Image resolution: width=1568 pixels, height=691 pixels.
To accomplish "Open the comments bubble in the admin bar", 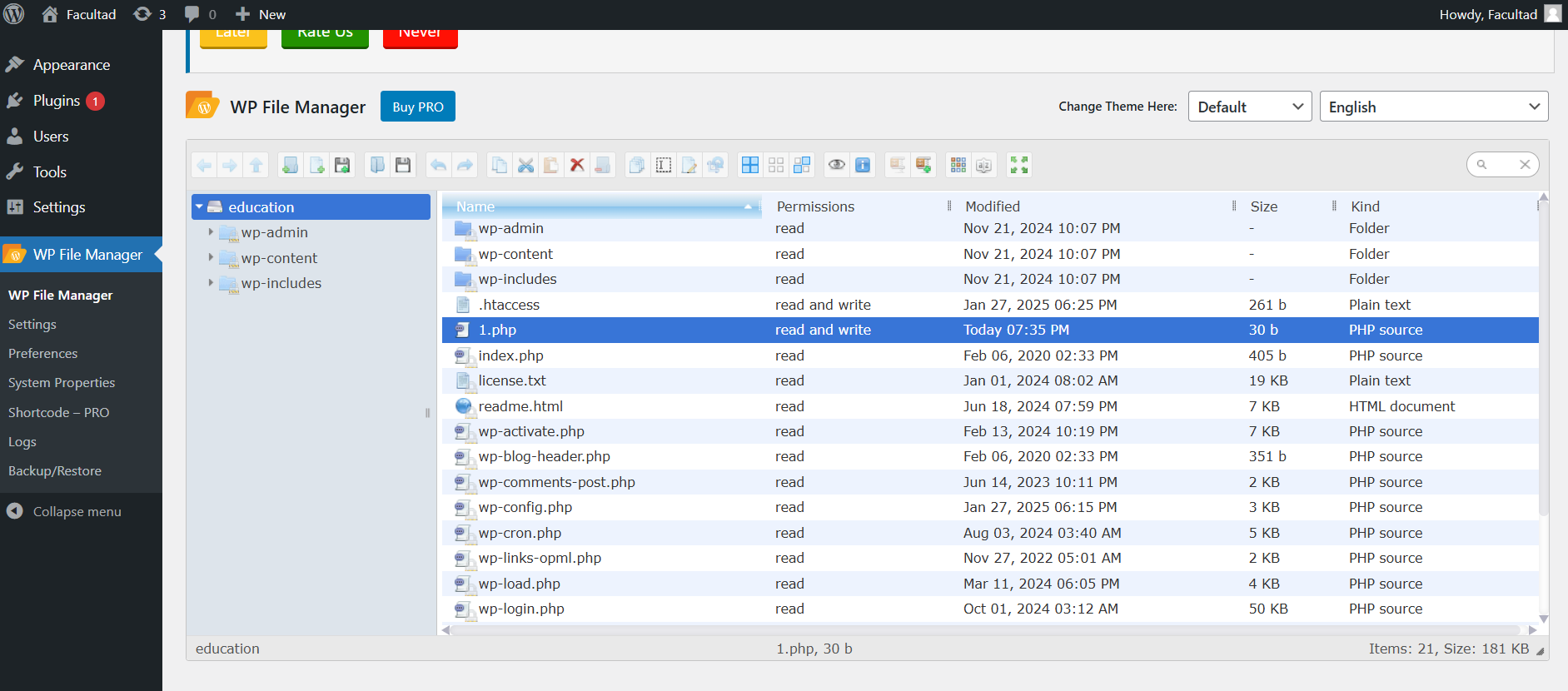I will point(200,14).
